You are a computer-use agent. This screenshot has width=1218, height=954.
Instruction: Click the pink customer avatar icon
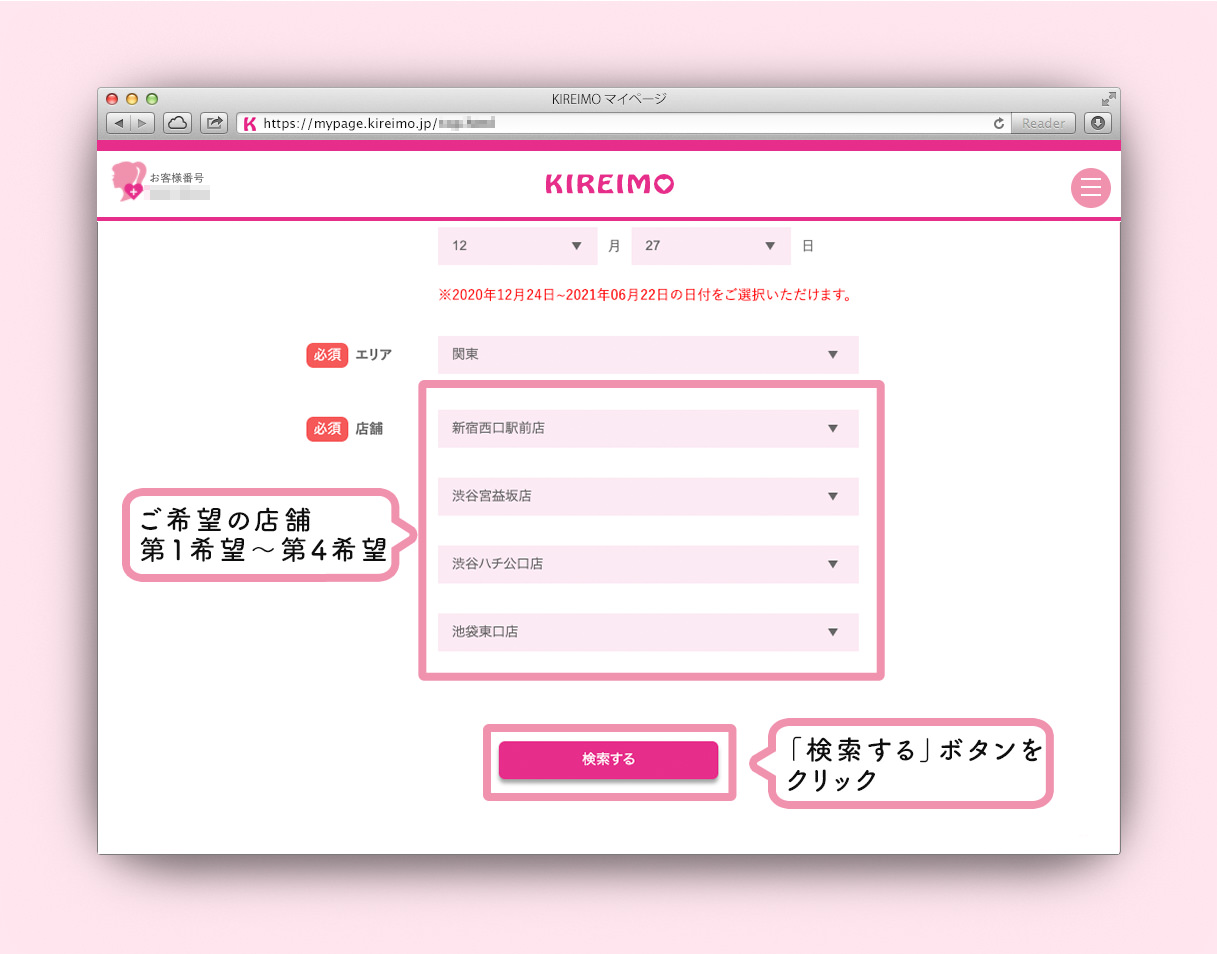click(x=128, y=182)
